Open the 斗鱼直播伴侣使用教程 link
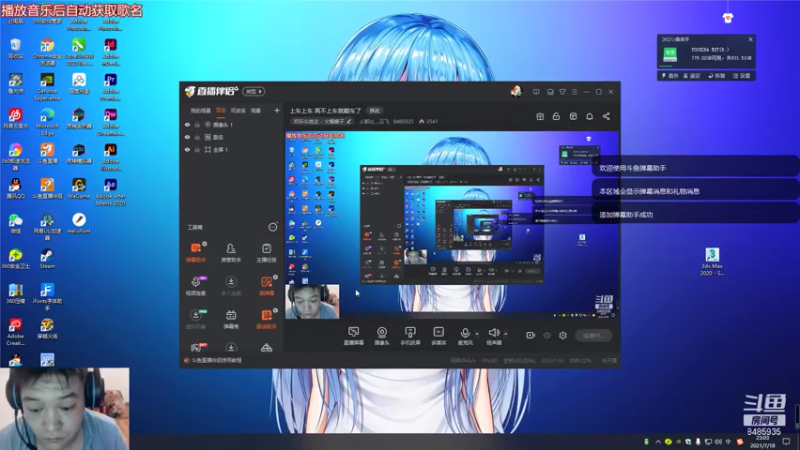 (x=216, y=360)
